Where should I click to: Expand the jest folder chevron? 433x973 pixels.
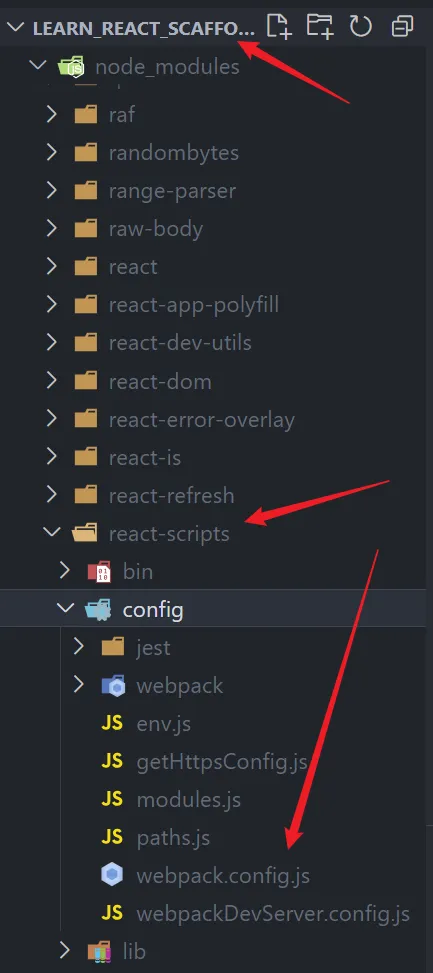pos(79,647)
